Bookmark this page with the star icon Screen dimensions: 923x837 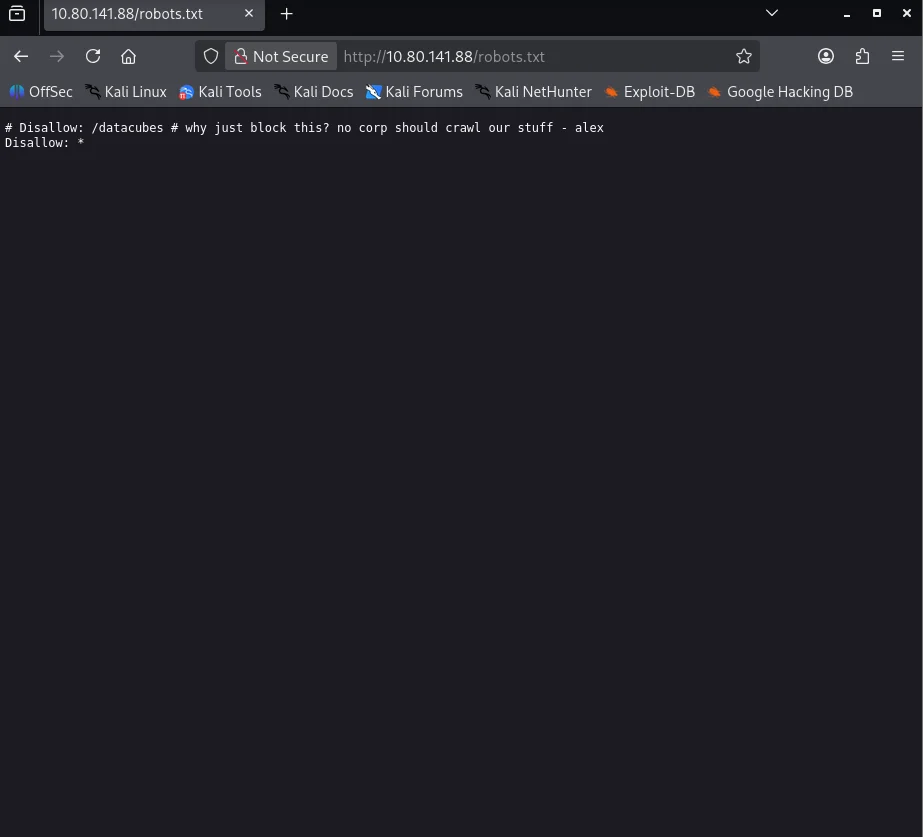tap(743, 56)
